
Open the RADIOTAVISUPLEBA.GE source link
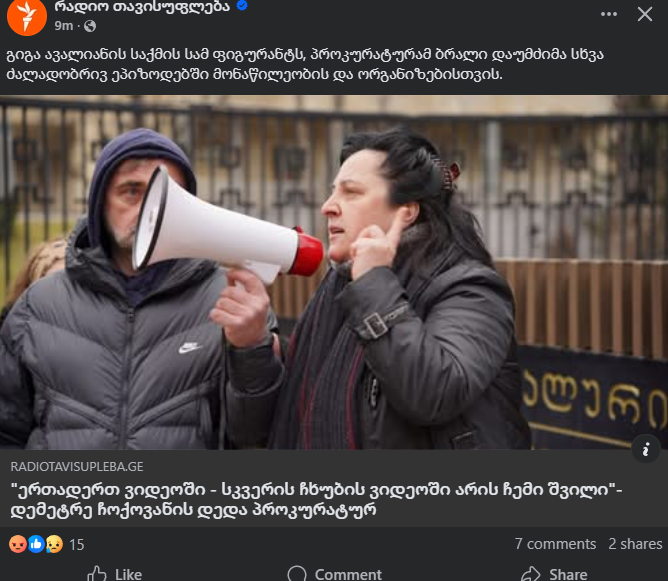click(77, 467)
